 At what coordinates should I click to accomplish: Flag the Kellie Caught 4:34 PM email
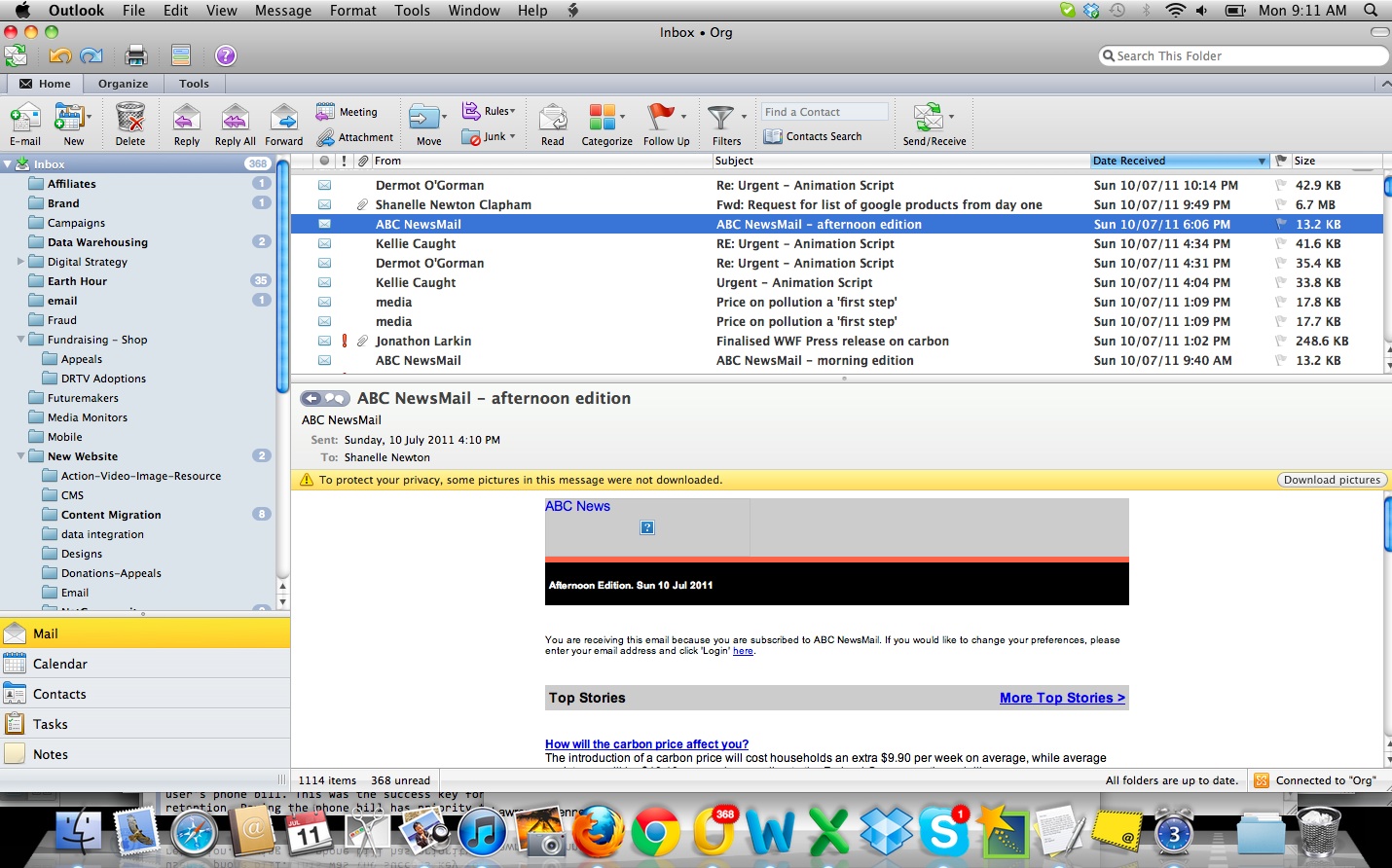pos(1281,243)
